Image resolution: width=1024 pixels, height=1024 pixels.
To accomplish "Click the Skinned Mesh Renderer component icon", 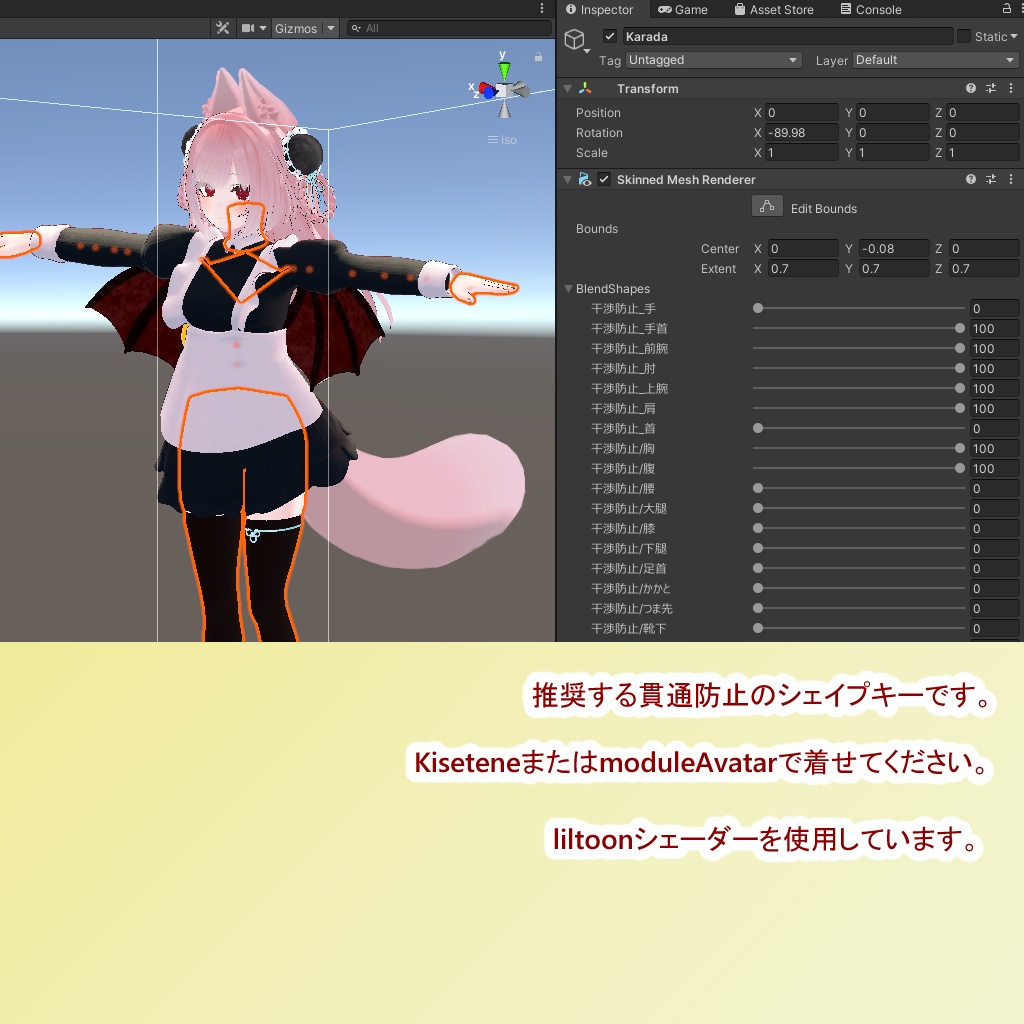I will pyautogui.click(x=586, y=179).
